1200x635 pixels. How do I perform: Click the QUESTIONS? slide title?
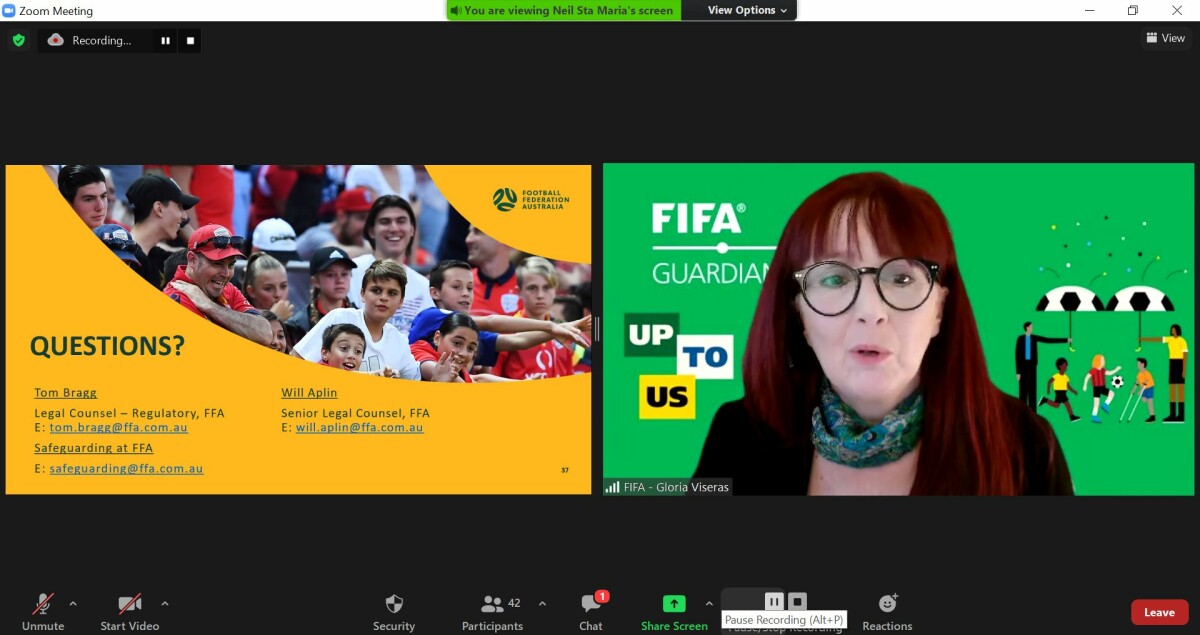[107, 346]
